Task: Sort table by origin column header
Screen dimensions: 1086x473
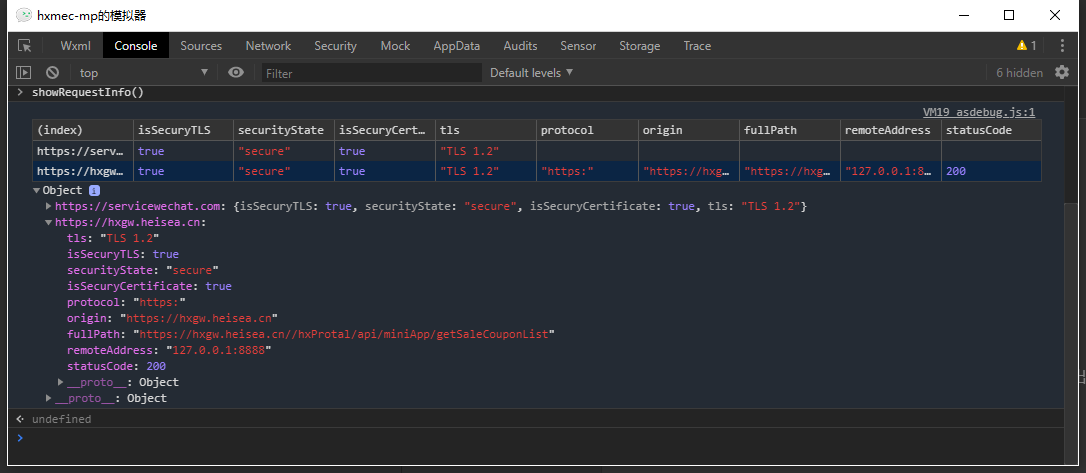Action: click(688, 130)
